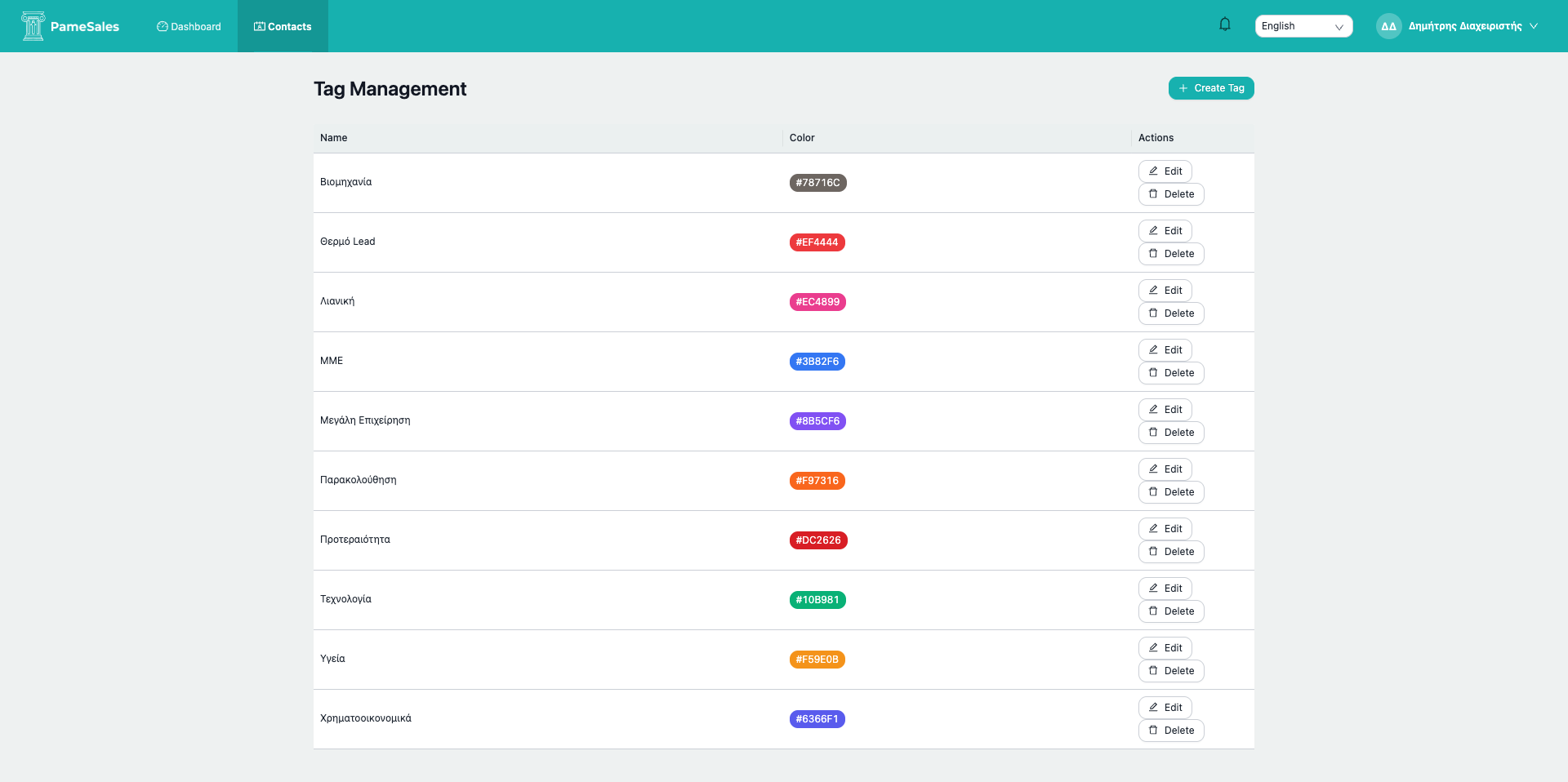Expand the Δημήτρης Διαχειριστής user menu
Screen dimensions: 1568x782
coord(1465,26)
